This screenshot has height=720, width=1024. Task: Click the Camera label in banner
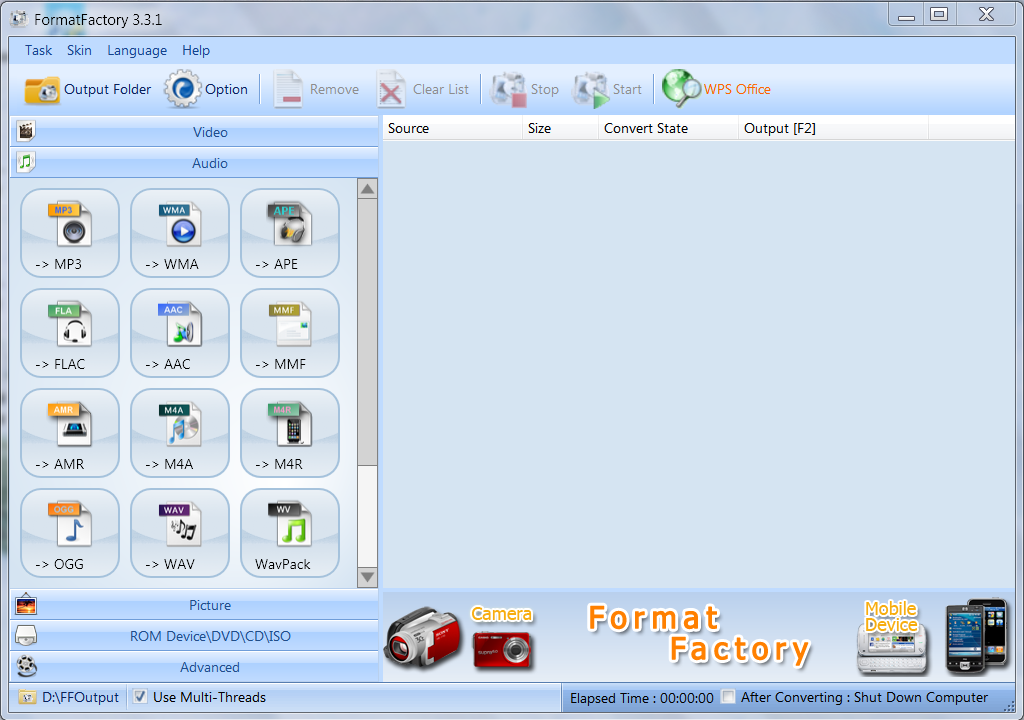click(502, 614)
